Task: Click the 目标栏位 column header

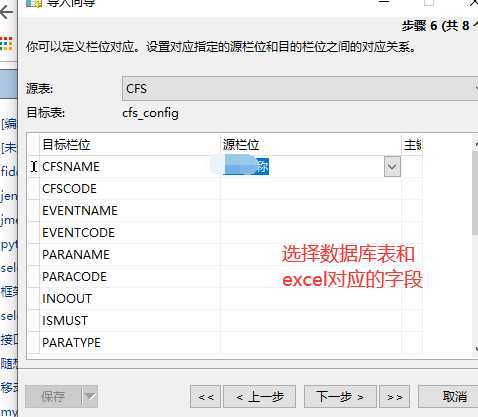Action: click(130, 145)
